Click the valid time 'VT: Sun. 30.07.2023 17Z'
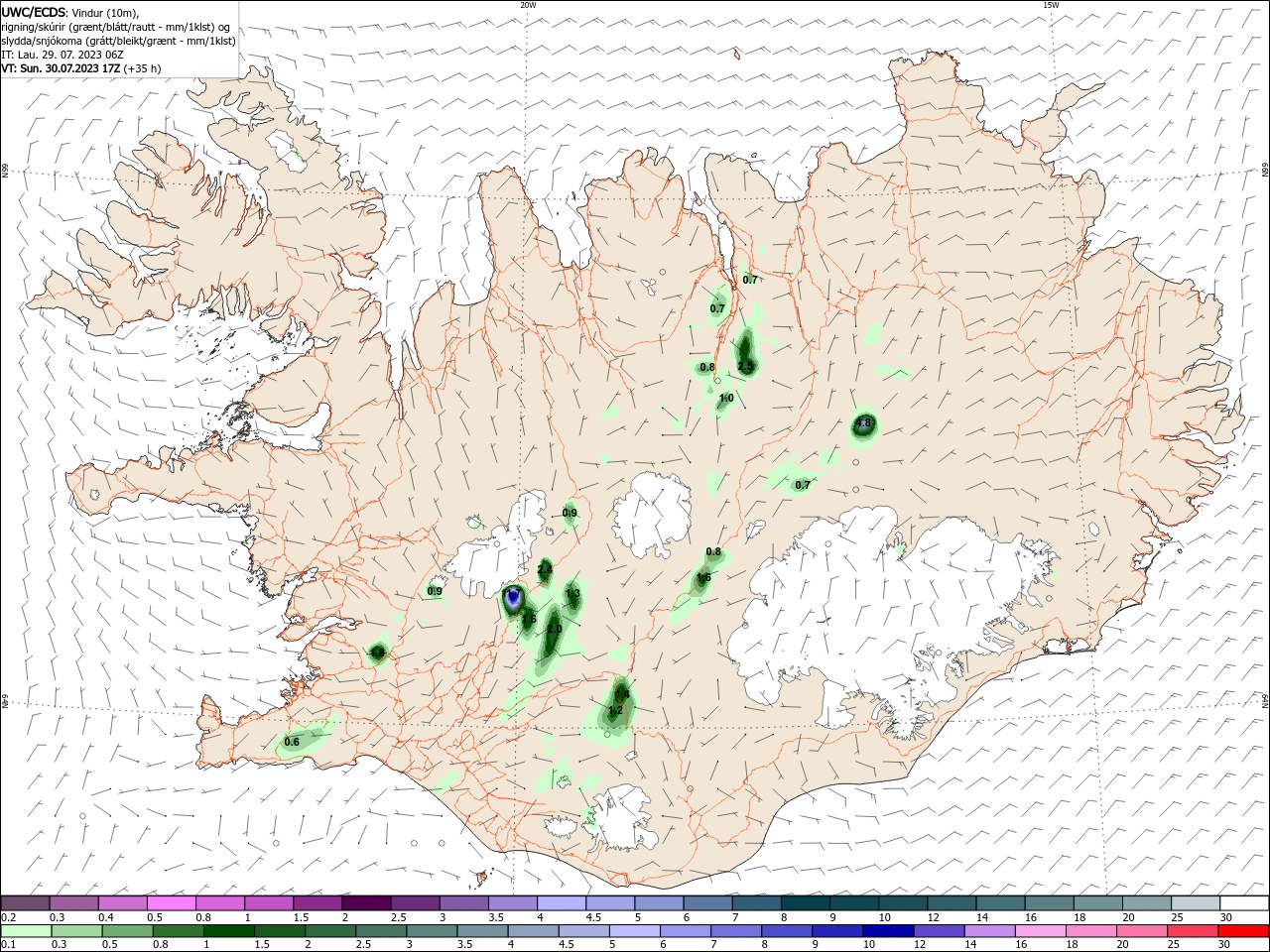 pyautogui.click(x=61, y=68)
